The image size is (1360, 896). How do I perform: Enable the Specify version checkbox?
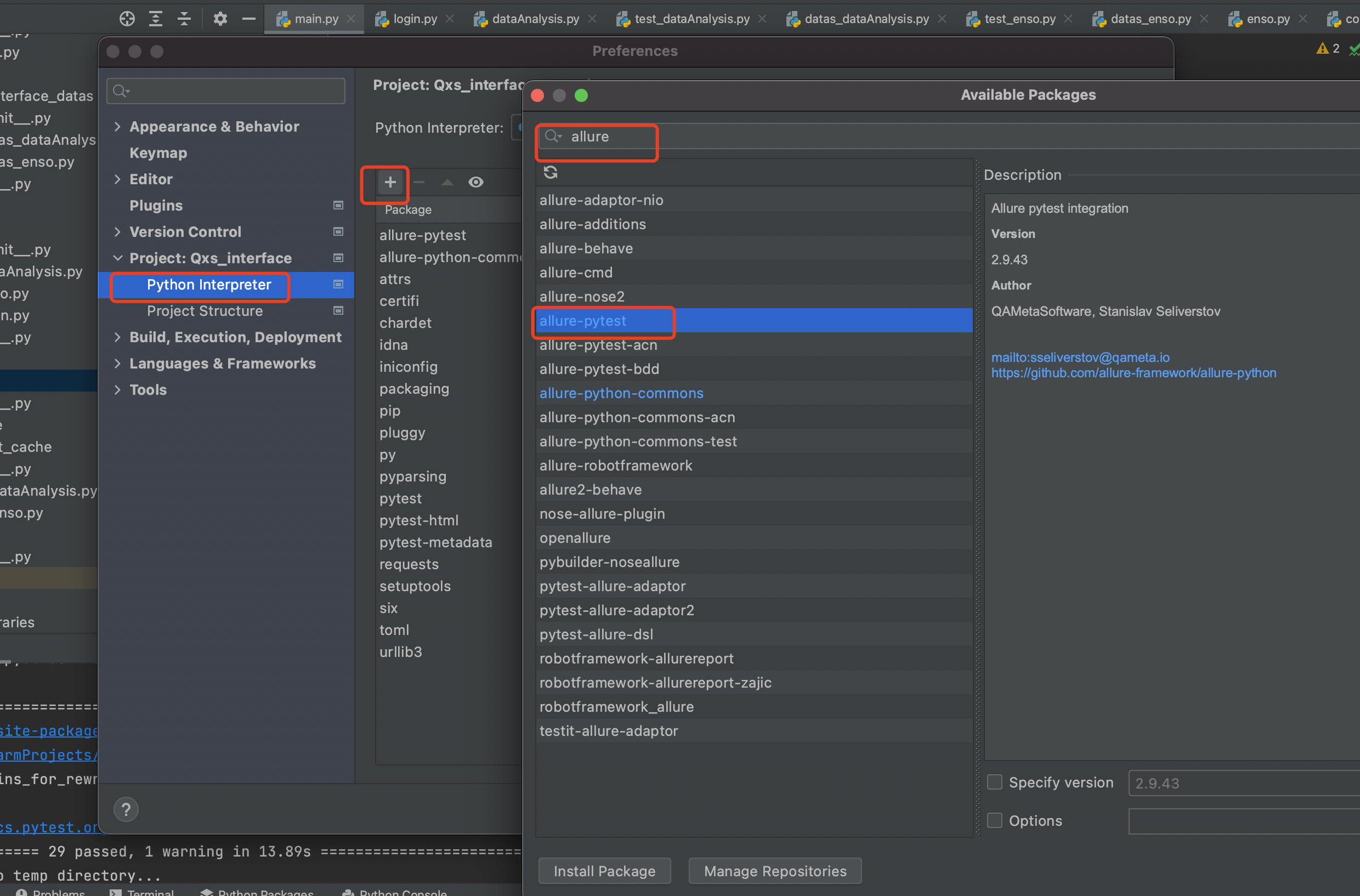point(995,782)
